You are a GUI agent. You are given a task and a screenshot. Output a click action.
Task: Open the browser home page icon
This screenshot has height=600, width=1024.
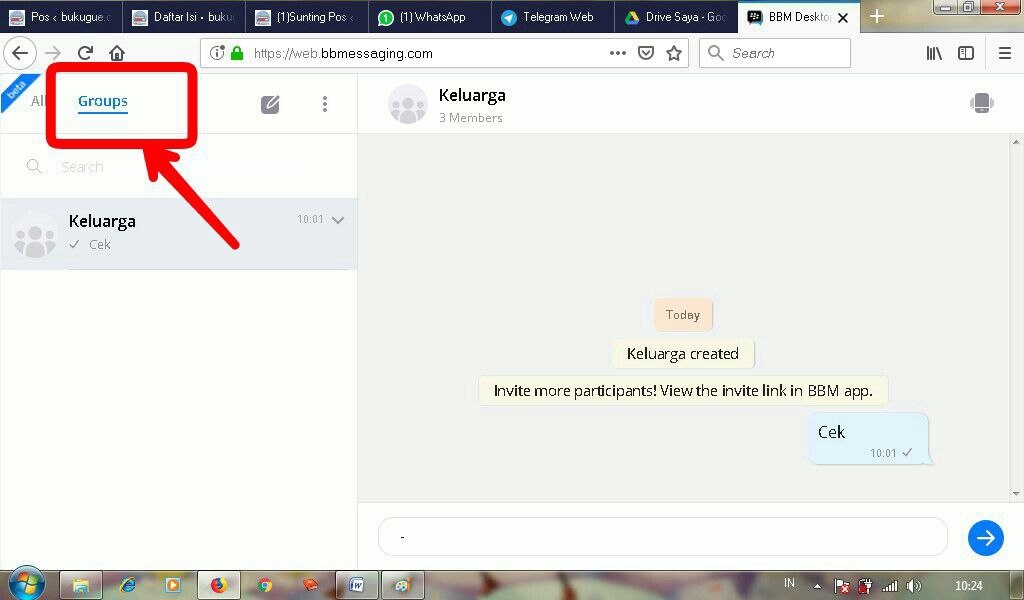pos(117,53)
